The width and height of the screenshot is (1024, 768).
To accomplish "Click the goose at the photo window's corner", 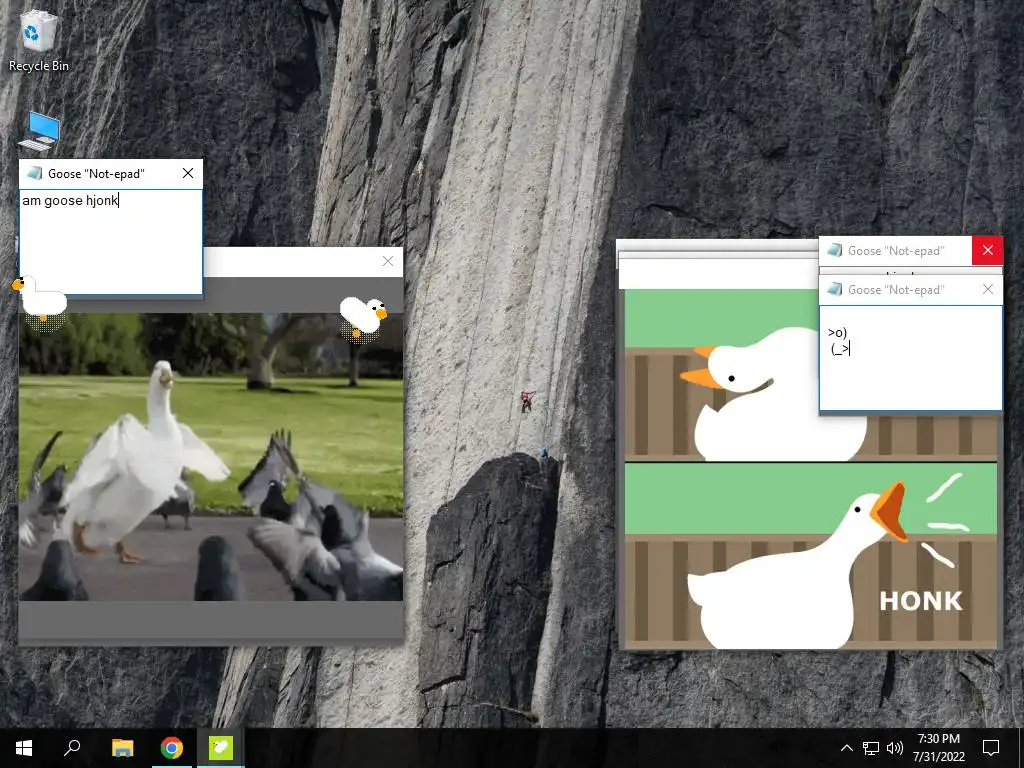I will click(x=363, y=317).
